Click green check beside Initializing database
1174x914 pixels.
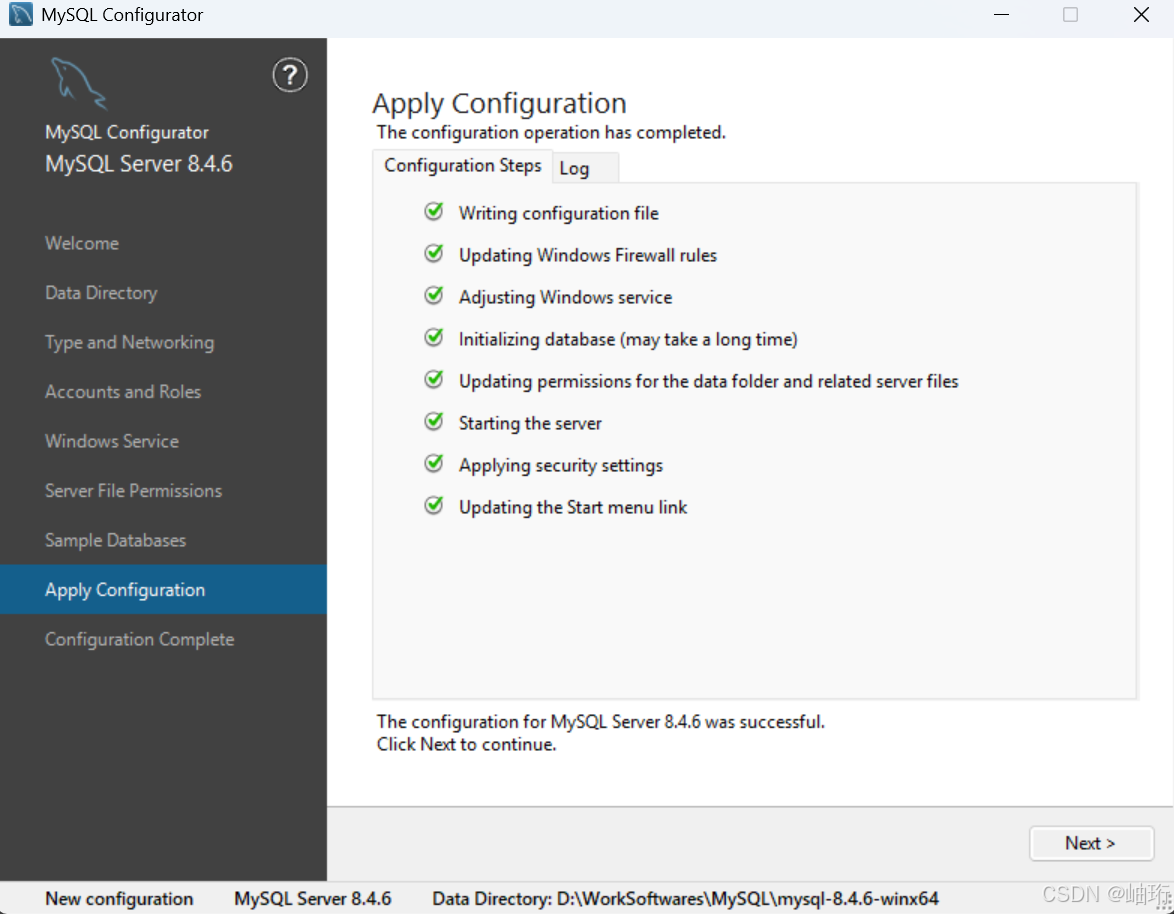pos(434,338)
